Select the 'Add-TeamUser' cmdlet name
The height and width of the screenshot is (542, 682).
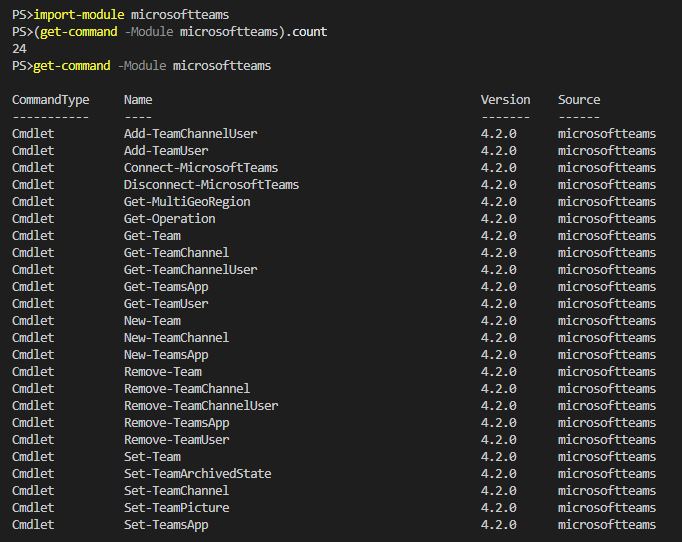tap(166, 151)
